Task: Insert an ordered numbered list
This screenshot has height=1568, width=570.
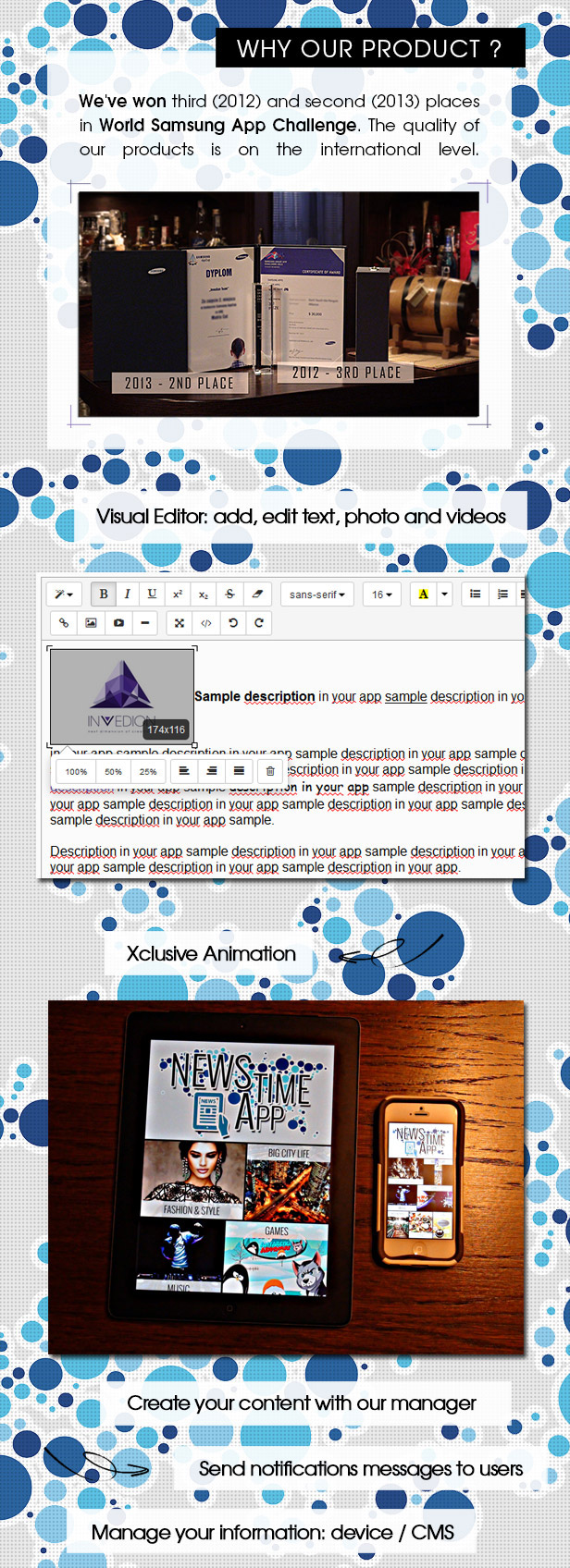Action: (x=502, y=594)
